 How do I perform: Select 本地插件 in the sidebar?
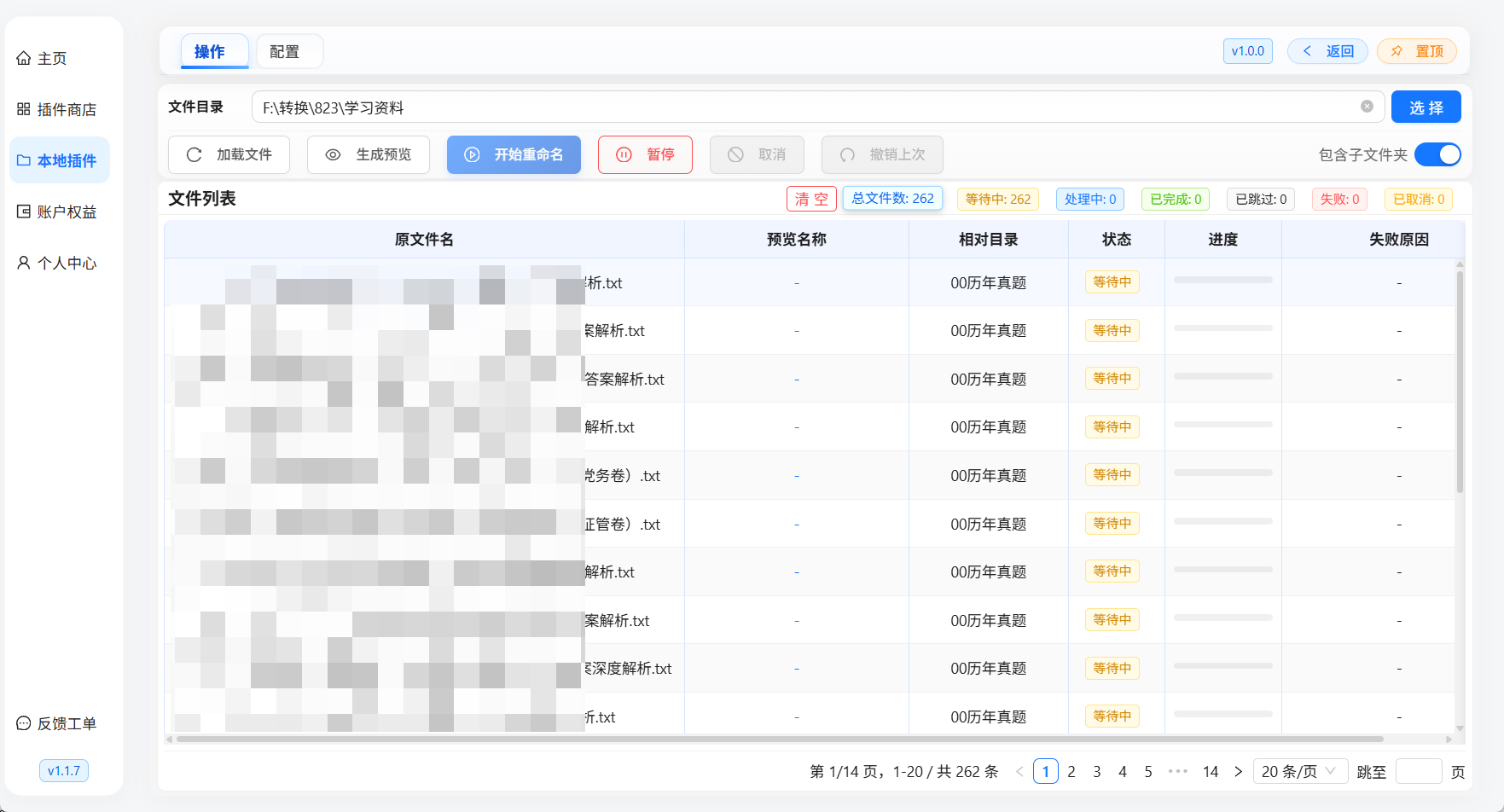click(60, 160)
